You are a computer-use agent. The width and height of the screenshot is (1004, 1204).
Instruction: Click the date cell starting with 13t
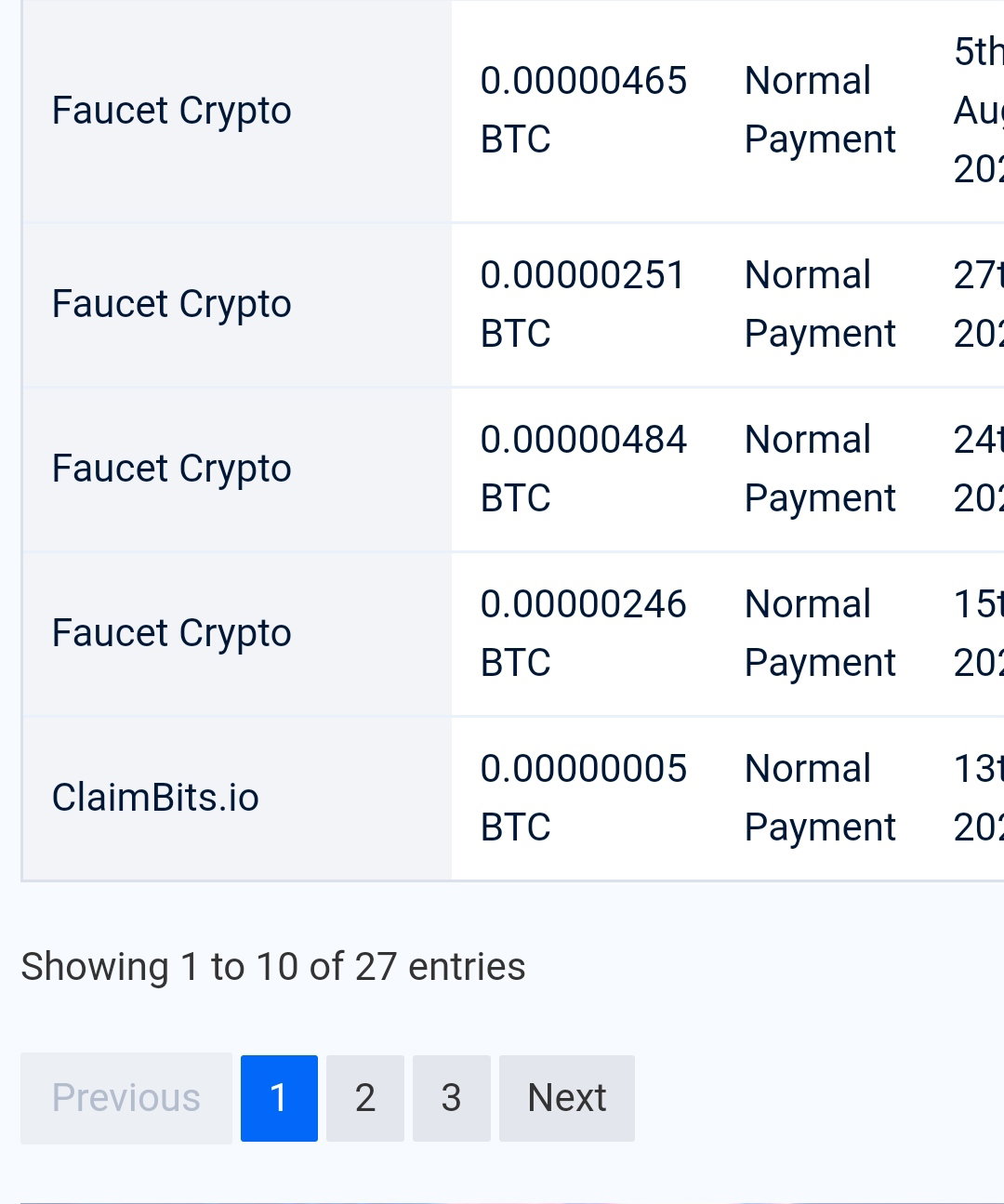tap(978, 798)
